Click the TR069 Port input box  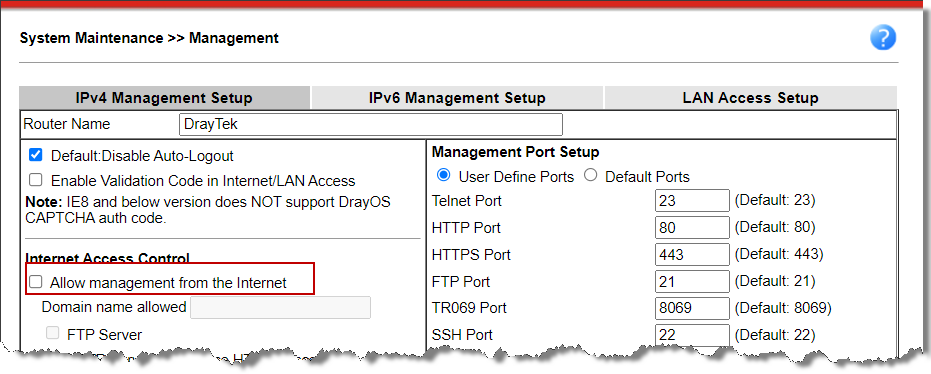click(x=692, y=308)
